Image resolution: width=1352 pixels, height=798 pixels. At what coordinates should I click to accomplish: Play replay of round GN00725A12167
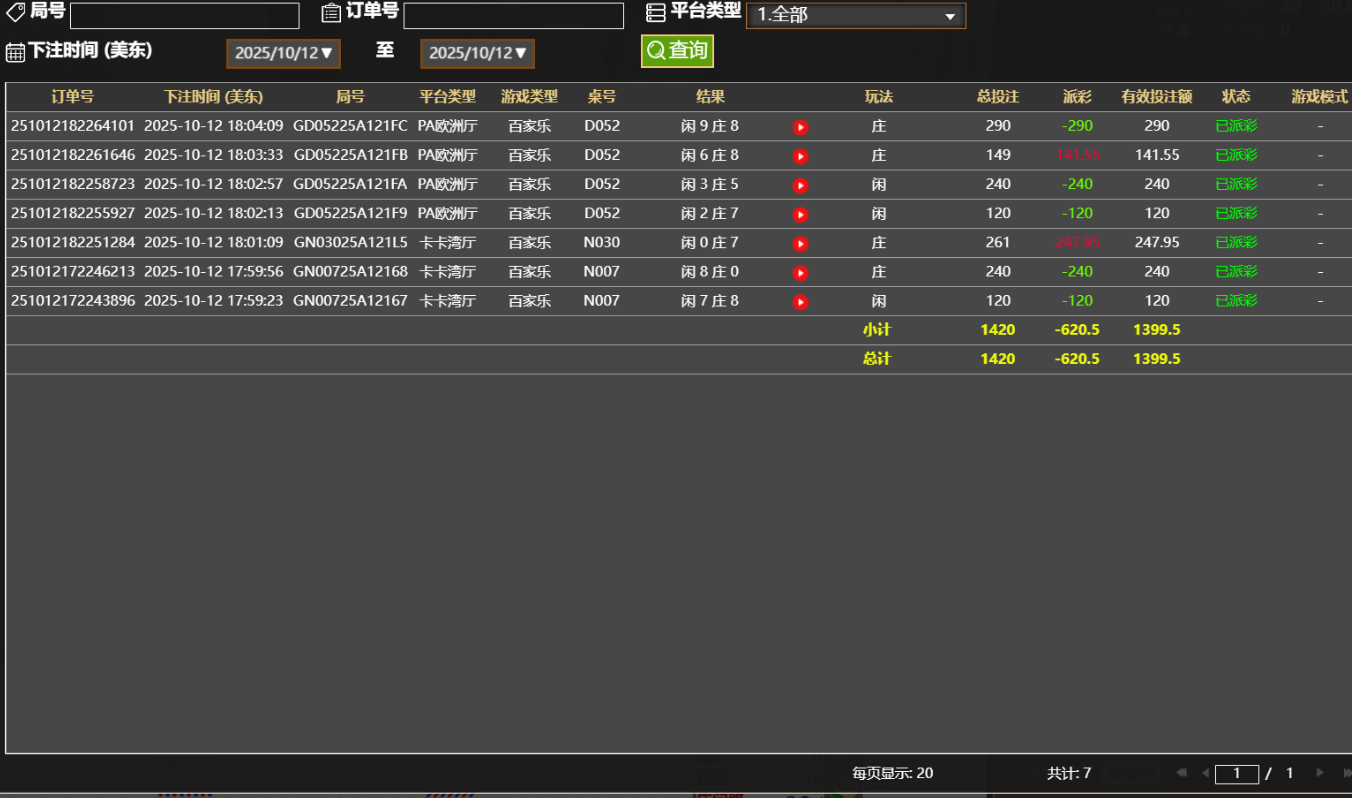click(800, 300)
